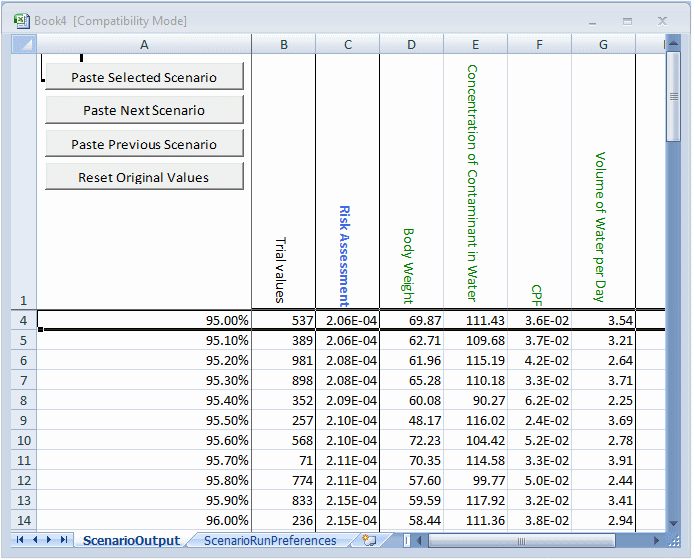
Task: Go to first sheet tab arrow
Action: [x=20, y=540]
